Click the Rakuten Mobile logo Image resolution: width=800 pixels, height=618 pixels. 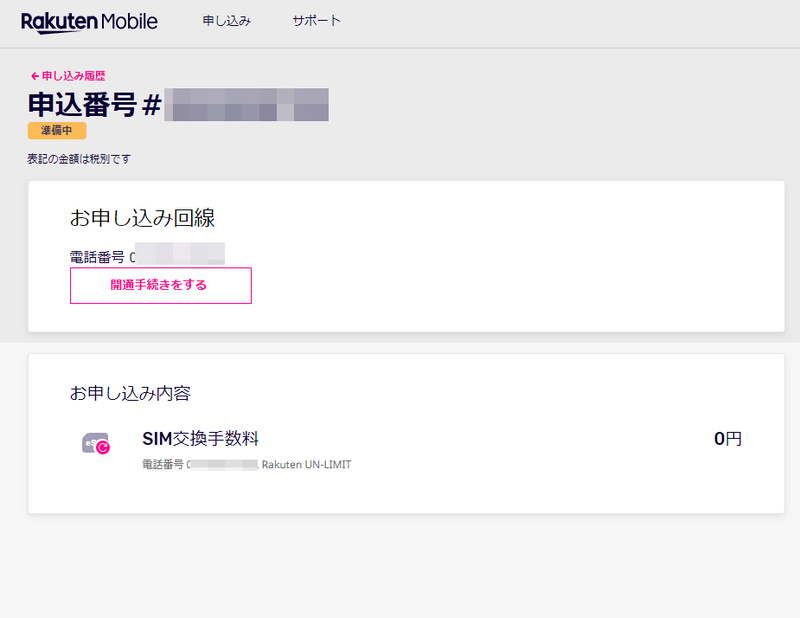pos(89,22)
